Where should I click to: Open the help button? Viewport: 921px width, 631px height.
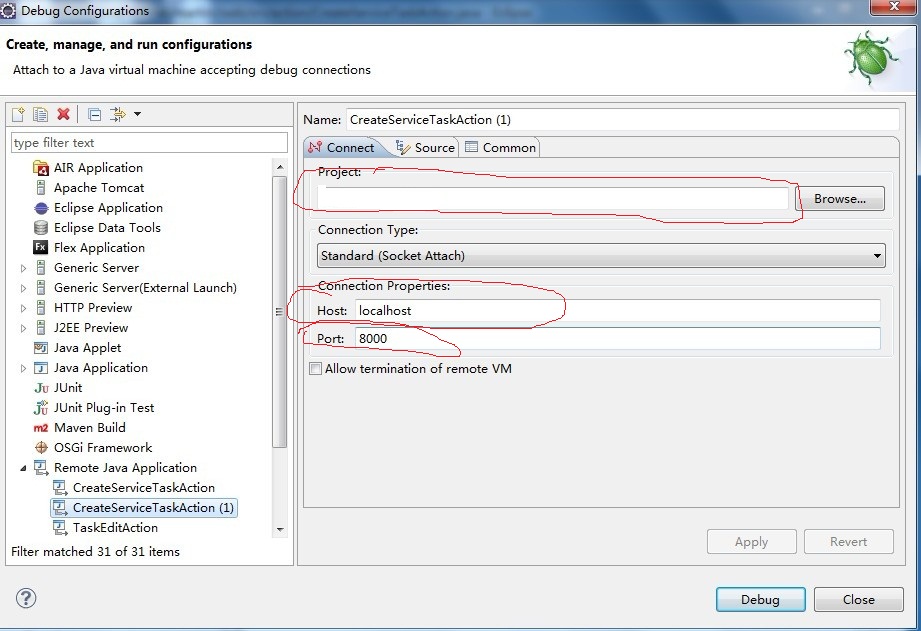point(25,598)
